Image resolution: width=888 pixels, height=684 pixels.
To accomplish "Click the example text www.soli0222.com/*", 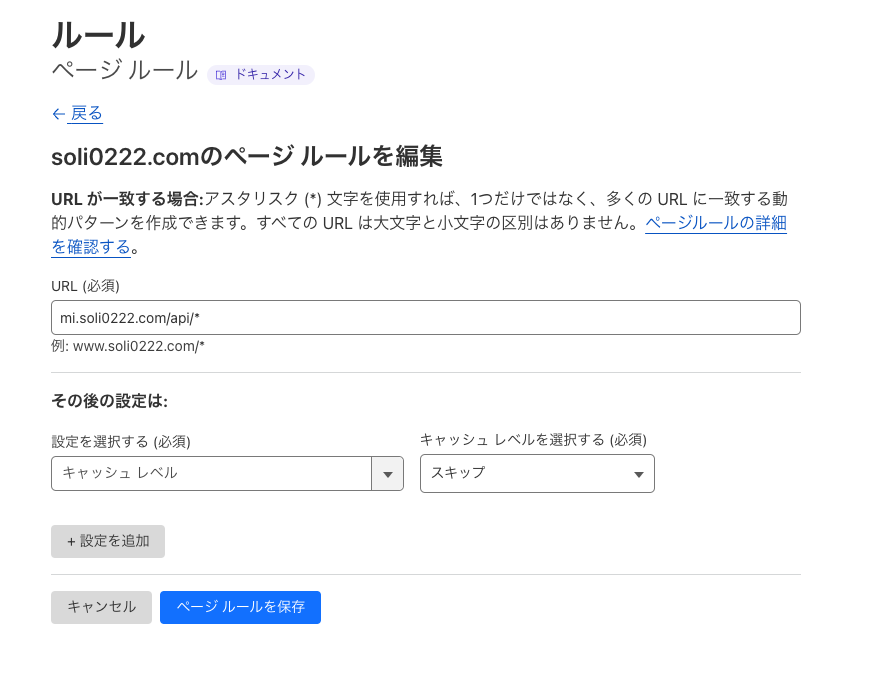I will (139, 346).
